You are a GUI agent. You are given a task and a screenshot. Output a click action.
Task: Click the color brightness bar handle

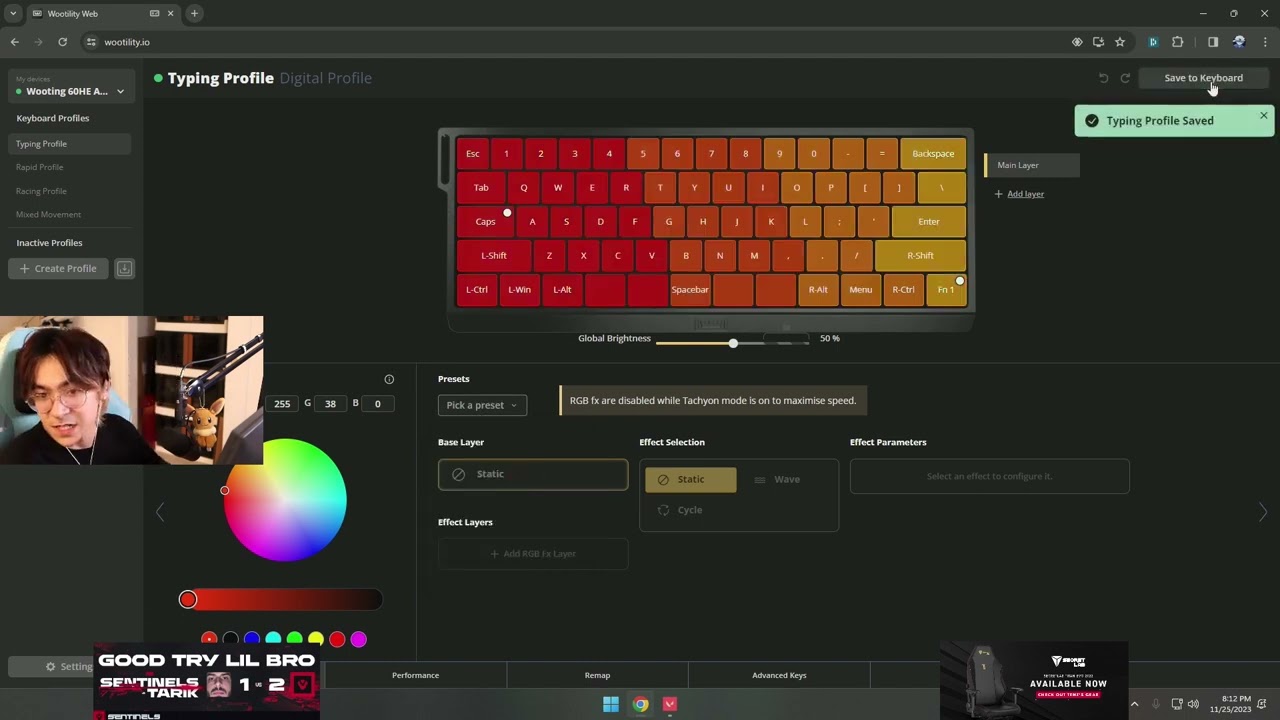coord(188,599)
